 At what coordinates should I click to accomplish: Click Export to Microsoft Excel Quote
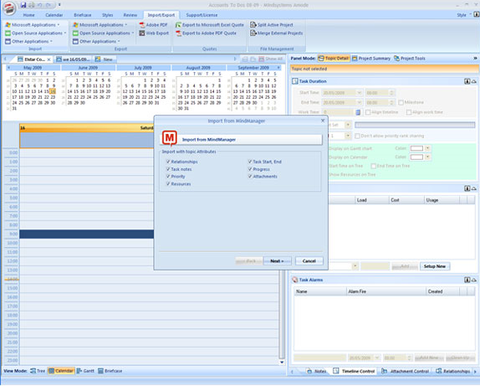point(210,25)
